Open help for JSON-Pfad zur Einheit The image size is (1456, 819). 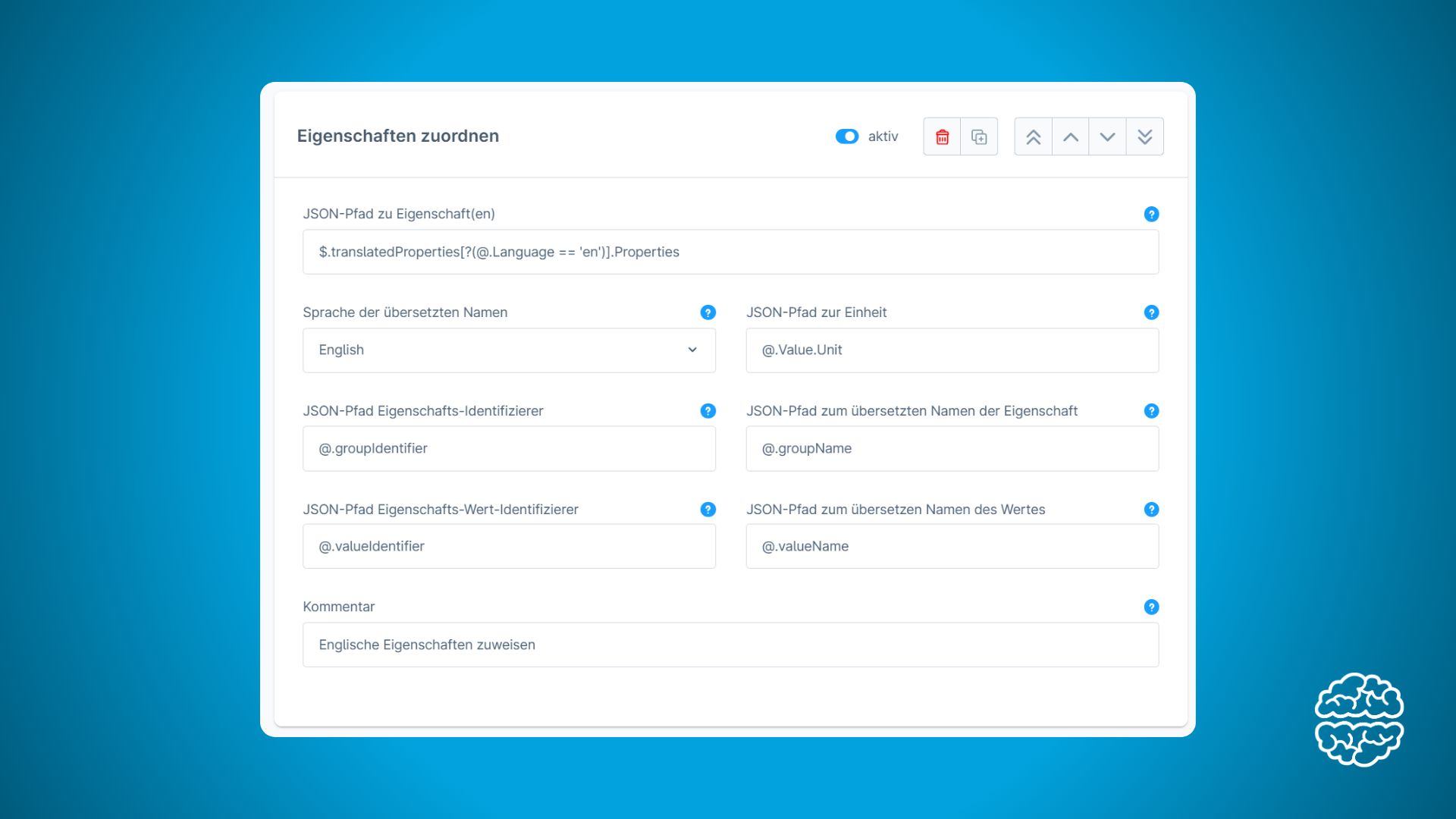pyautogui.click(x=1151, y=312)
